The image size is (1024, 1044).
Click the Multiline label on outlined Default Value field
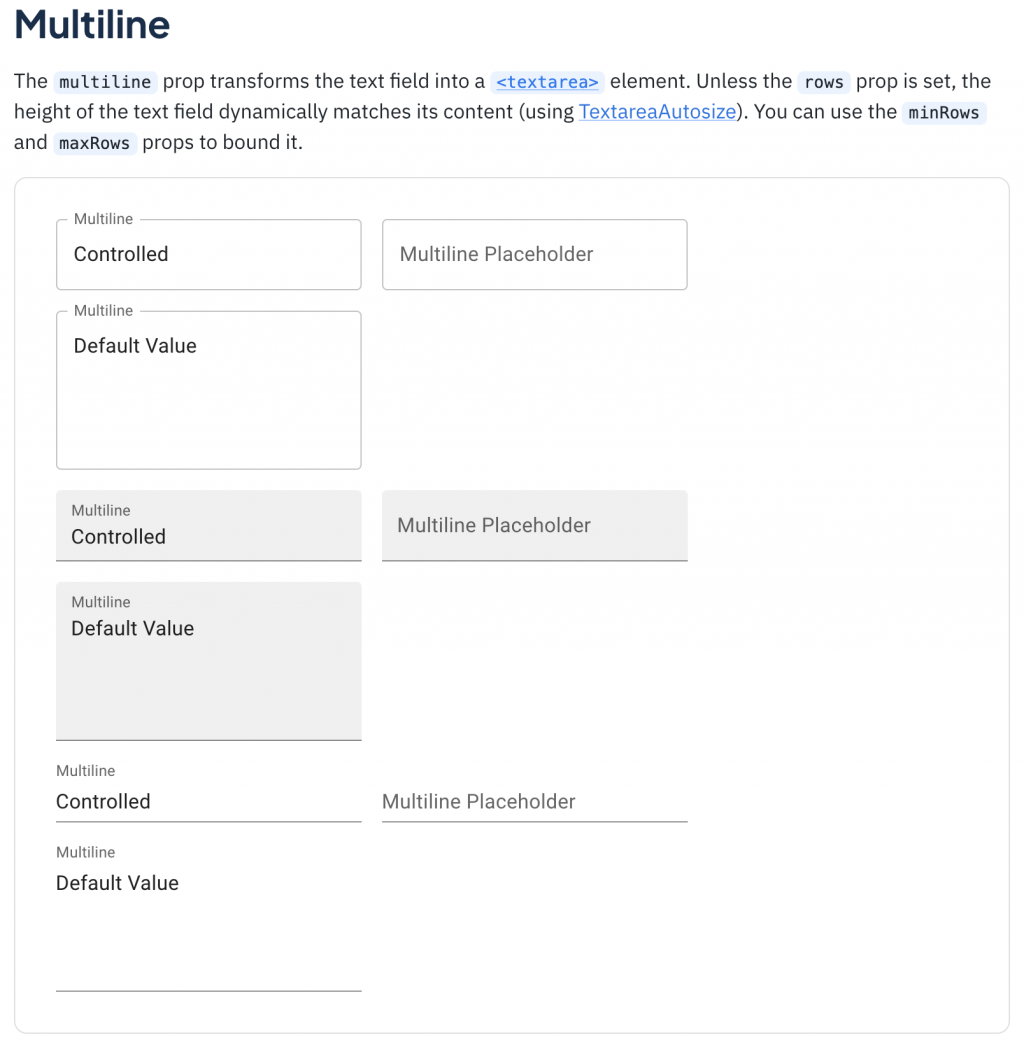(103, 311)
